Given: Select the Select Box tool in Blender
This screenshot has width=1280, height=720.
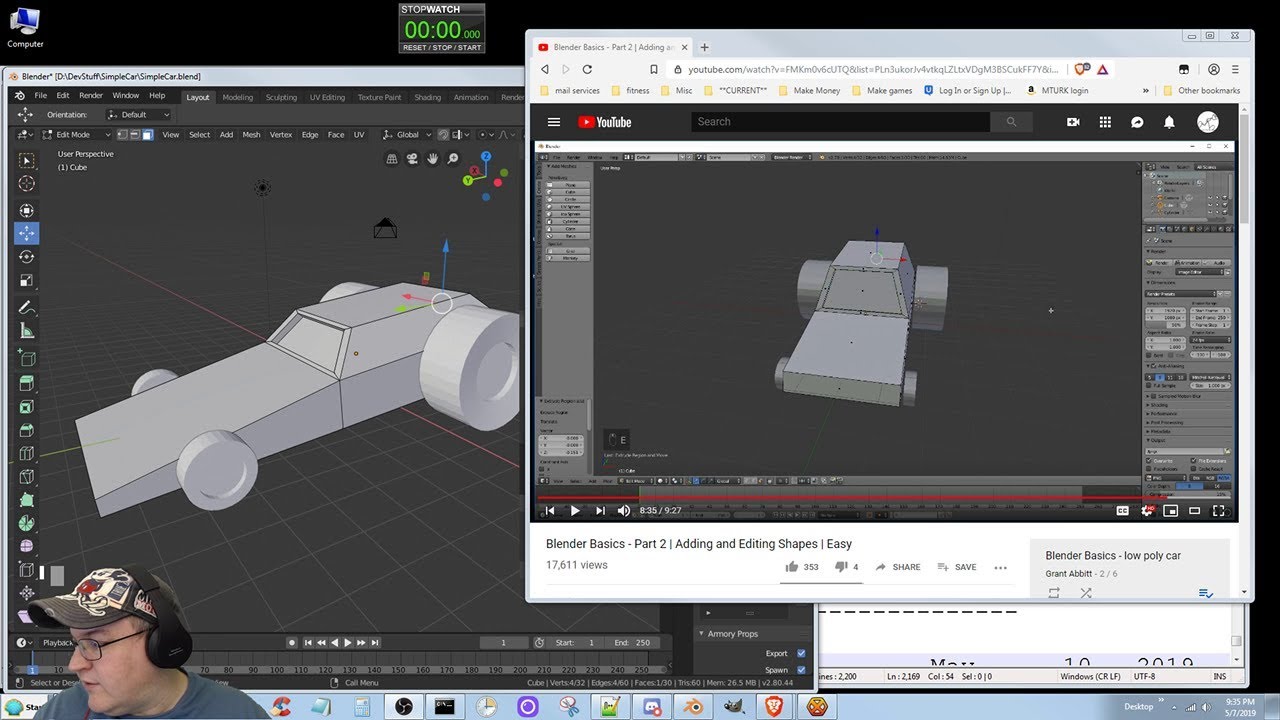Looking at the screenshot, I should [x=26, y=160].
